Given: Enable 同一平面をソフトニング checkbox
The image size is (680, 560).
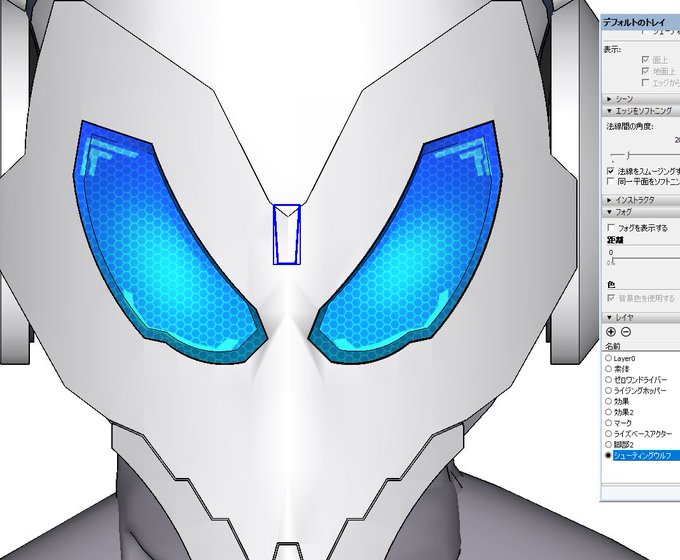Looking at the screenshot, I should tap(611, 181).
